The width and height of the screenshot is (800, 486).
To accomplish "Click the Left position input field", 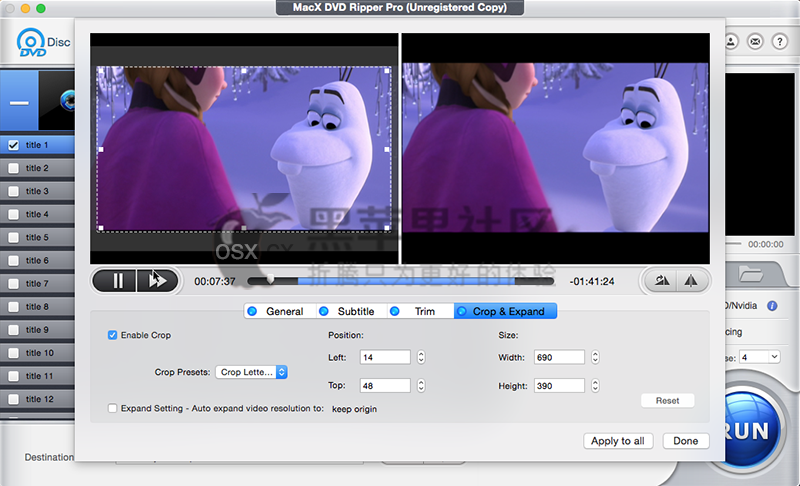I will tap(385, 357).
